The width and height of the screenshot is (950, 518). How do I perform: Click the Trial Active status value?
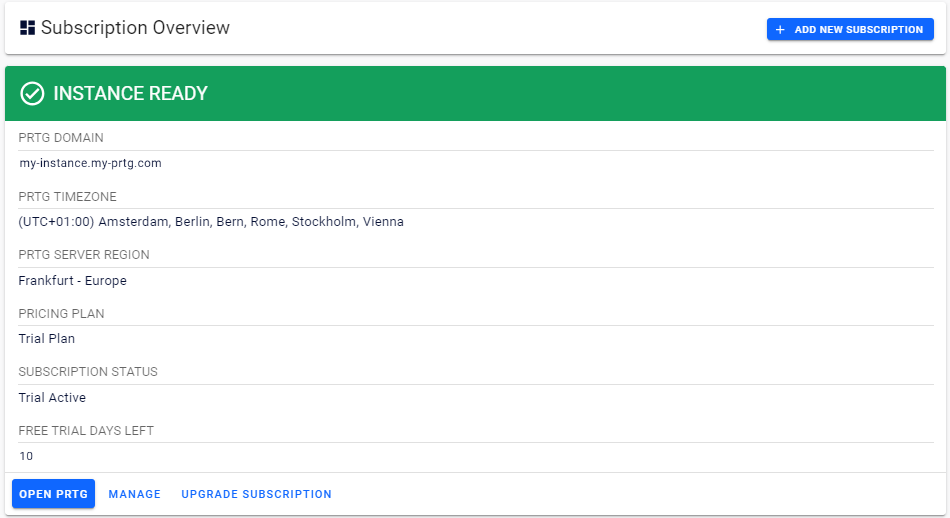52,398
